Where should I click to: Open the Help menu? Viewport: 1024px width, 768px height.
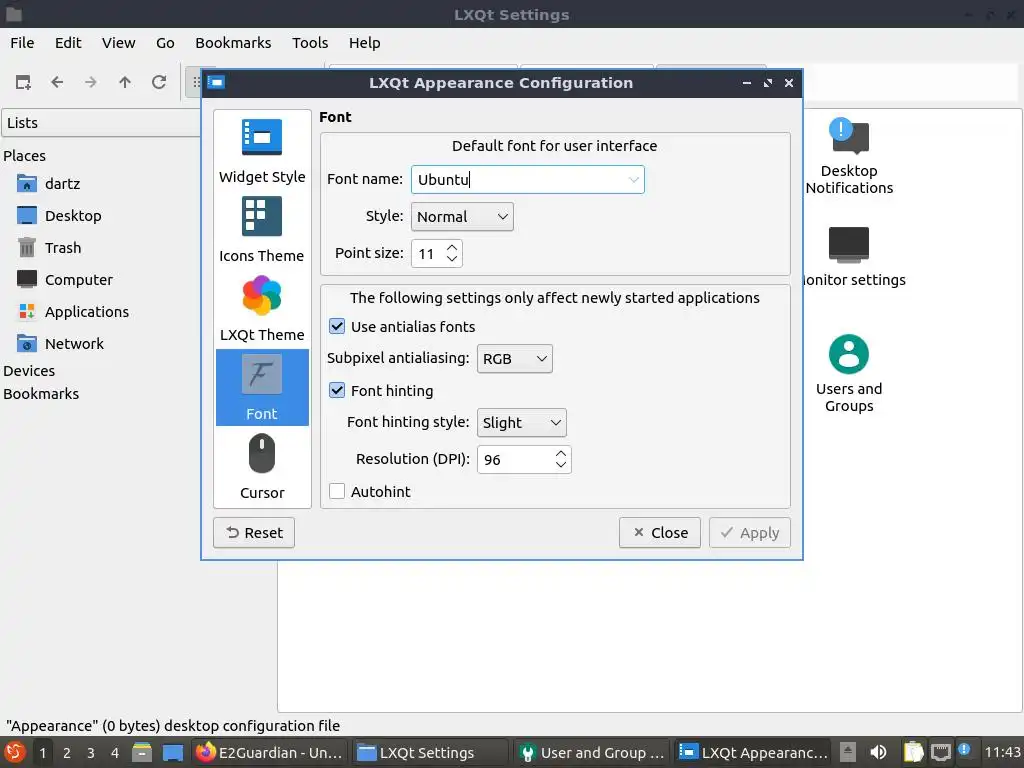364,43
